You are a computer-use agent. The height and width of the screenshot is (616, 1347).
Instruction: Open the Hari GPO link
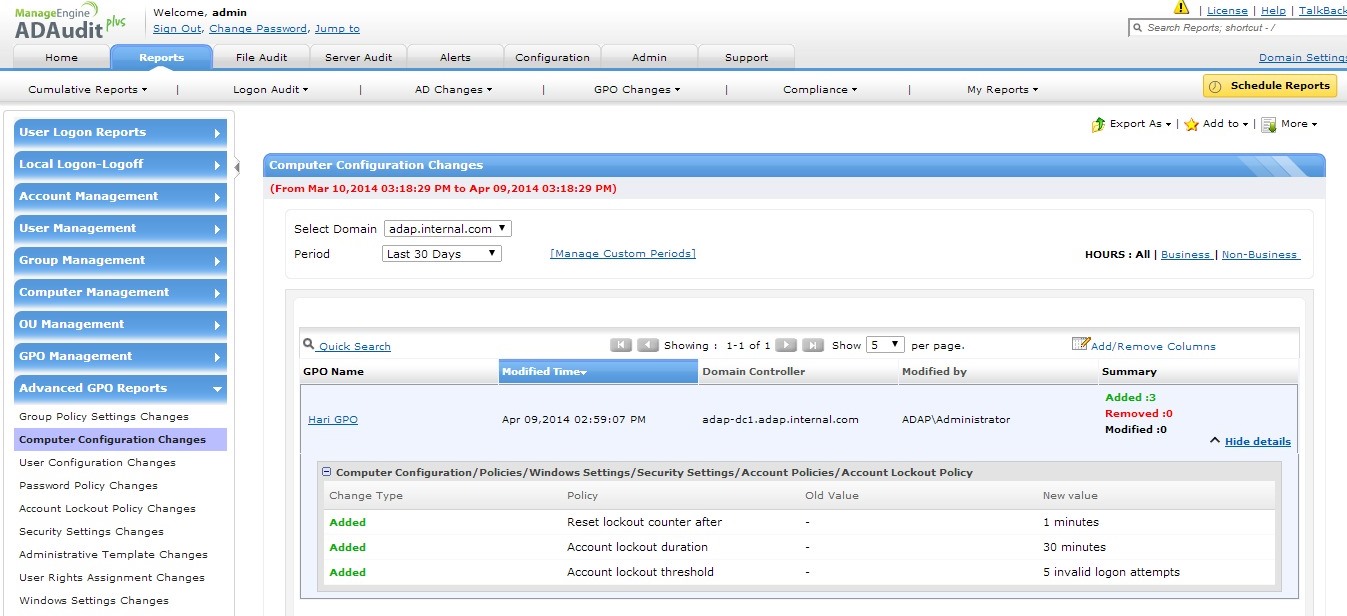(x=332, y=420)
